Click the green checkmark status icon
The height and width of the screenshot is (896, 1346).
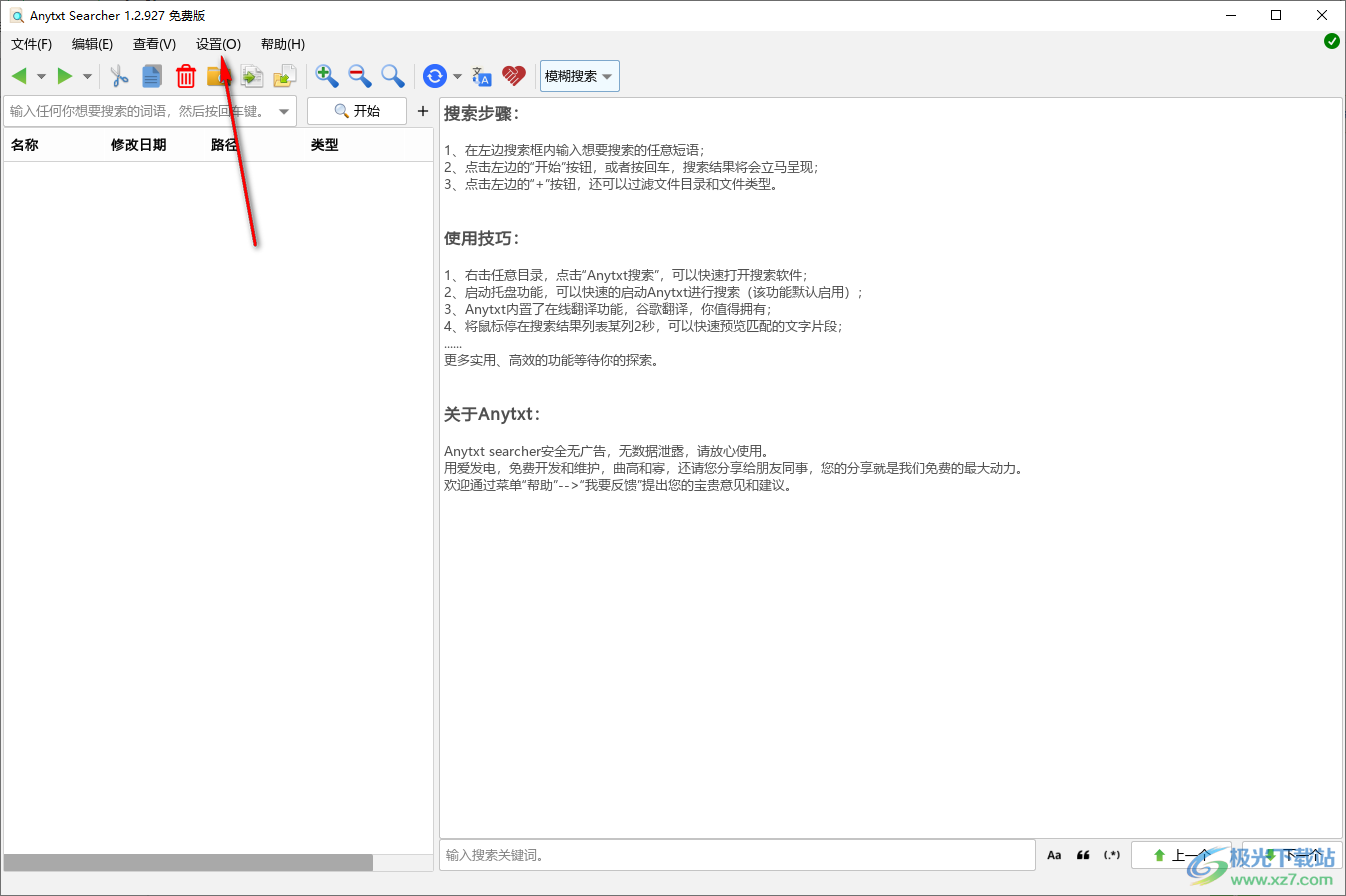pyautogui.click(x=1332, y=41)
